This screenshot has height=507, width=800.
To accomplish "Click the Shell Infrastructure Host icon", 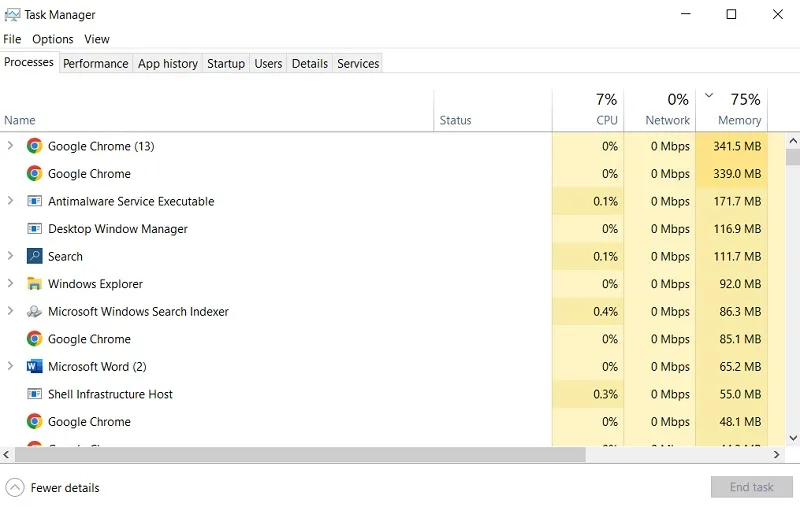I will click(34, 394).
